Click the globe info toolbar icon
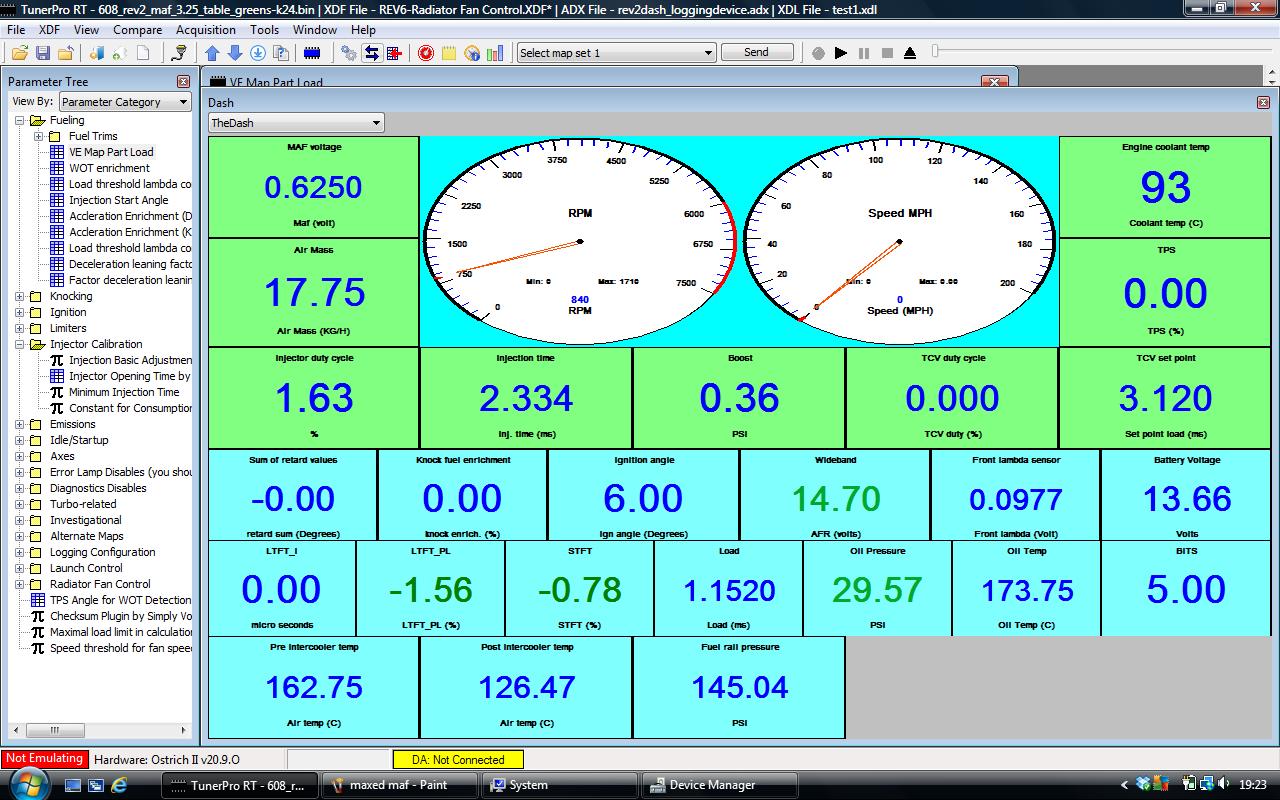 (472, 53)
